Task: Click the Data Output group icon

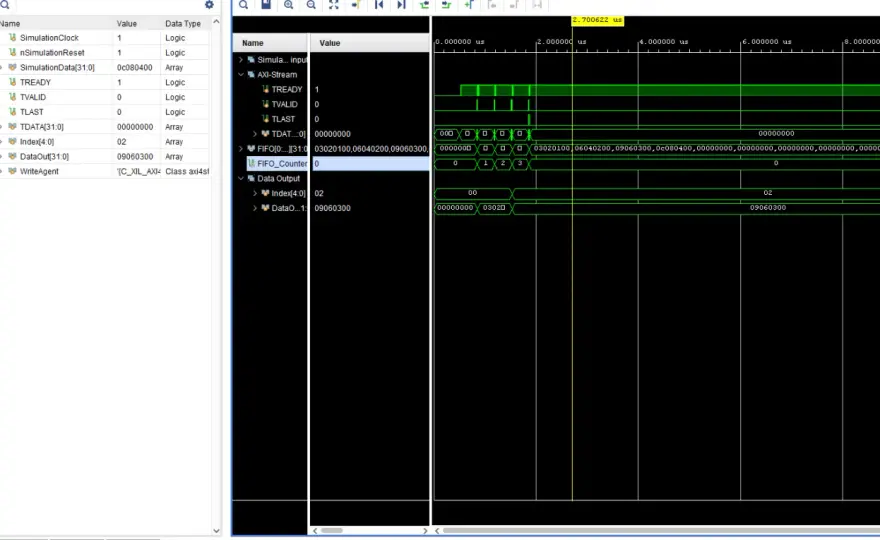Action: coord(251,179)
